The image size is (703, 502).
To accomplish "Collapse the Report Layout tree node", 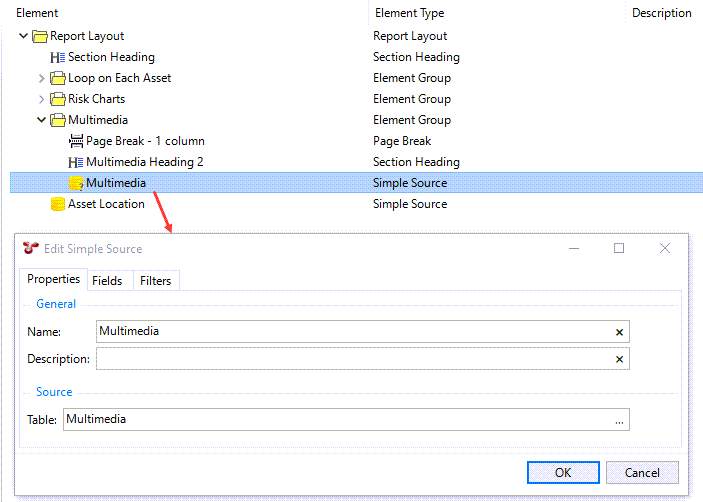I will [24, 35].
